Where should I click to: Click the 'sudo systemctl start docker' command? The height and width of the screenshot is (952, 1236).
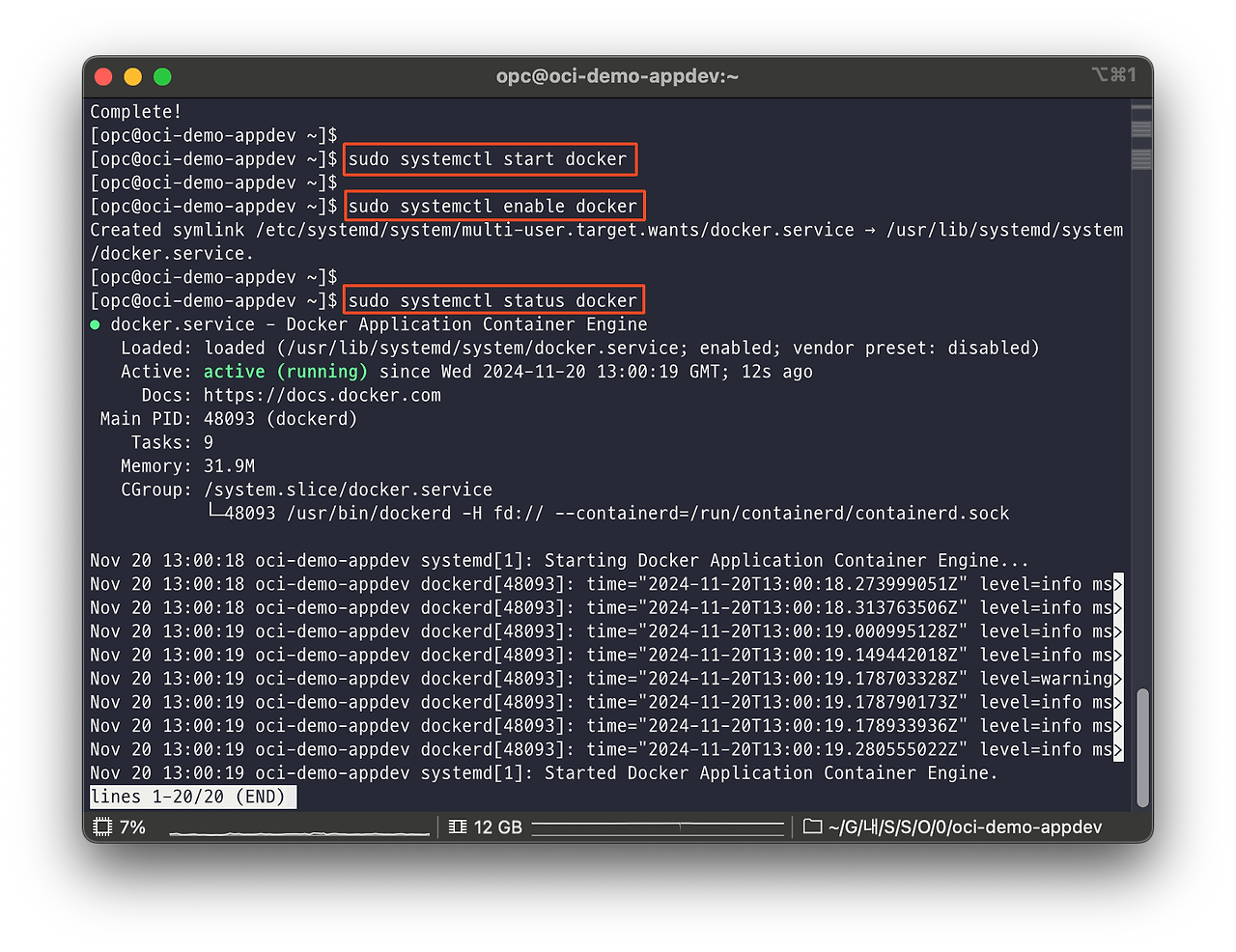(x=488, y=159)
